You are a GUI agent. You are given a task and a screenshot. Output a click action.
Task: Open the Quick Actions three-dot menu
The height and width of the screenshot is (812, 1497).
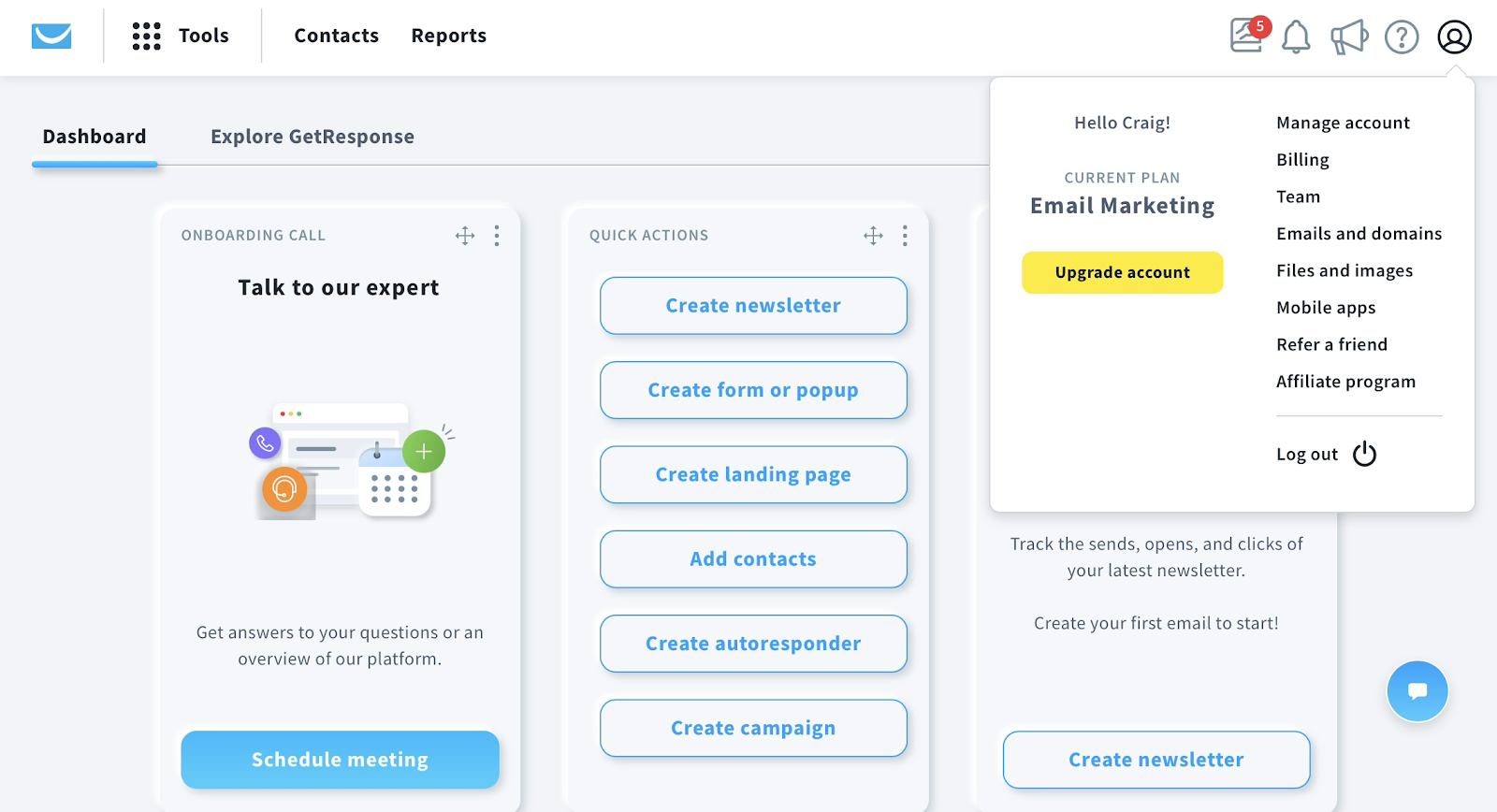904,237
